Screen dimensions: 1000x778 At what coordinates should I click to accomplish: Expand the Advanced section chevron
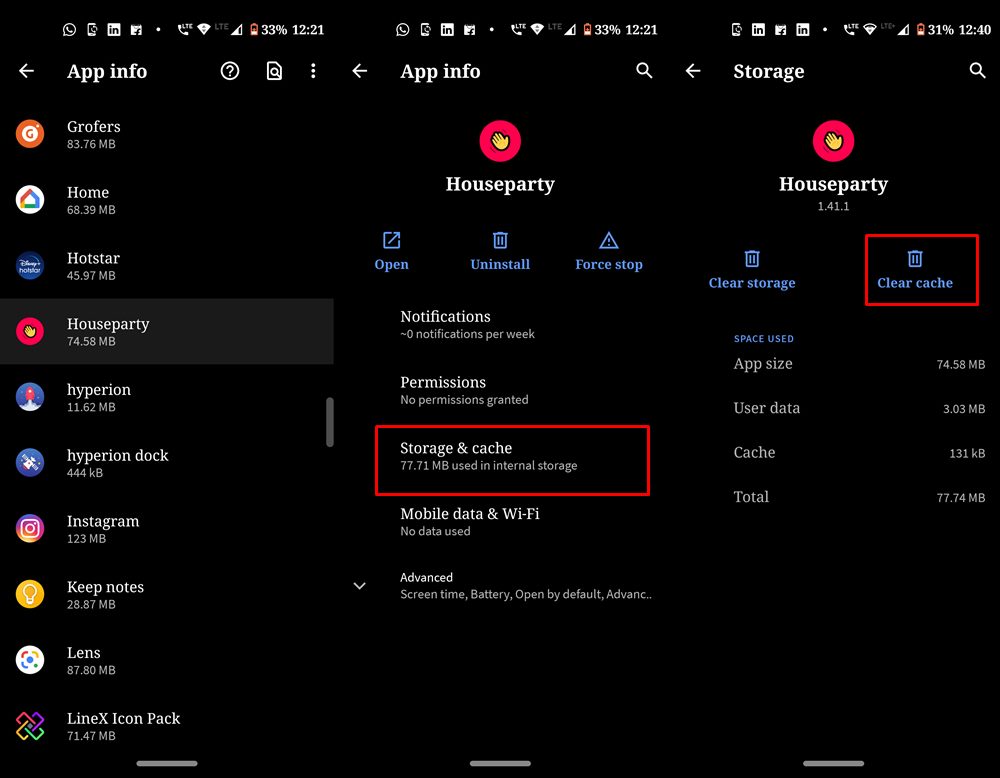360,585
